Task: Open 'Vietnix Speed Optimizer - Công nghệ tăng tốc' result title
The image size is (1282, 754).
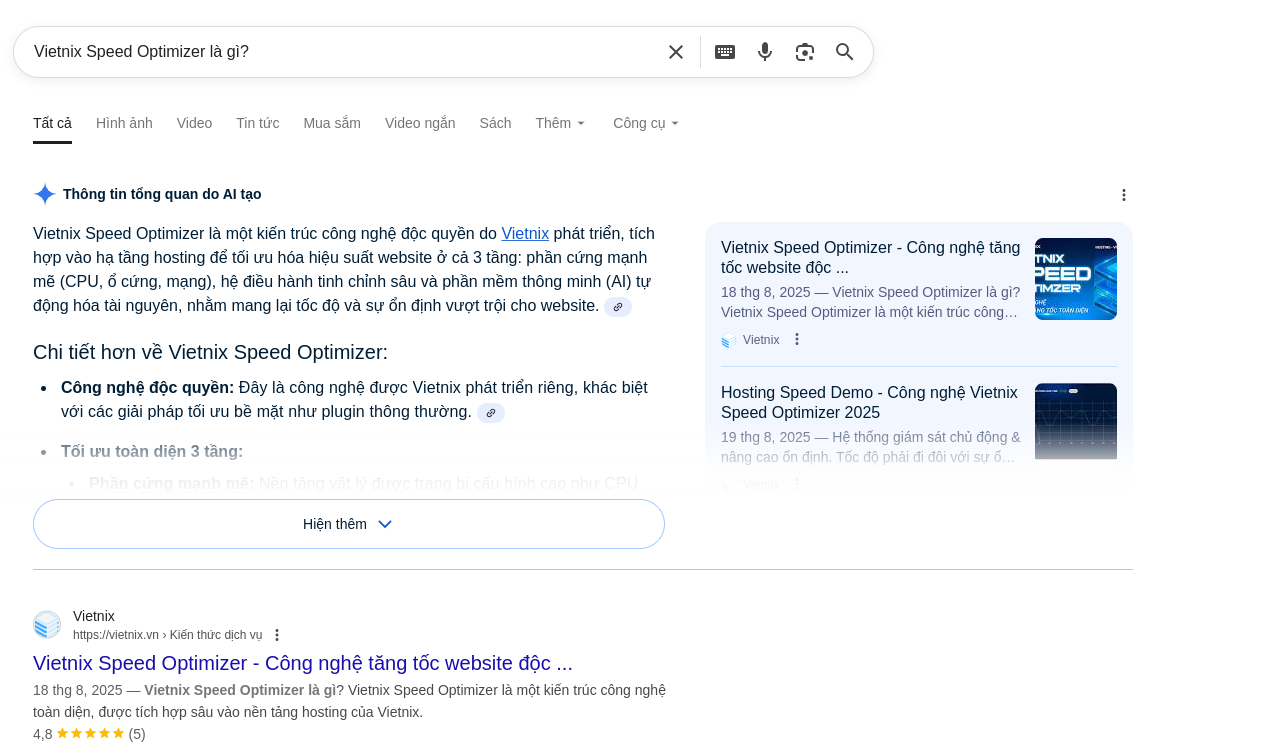Action: pos(302,663)
